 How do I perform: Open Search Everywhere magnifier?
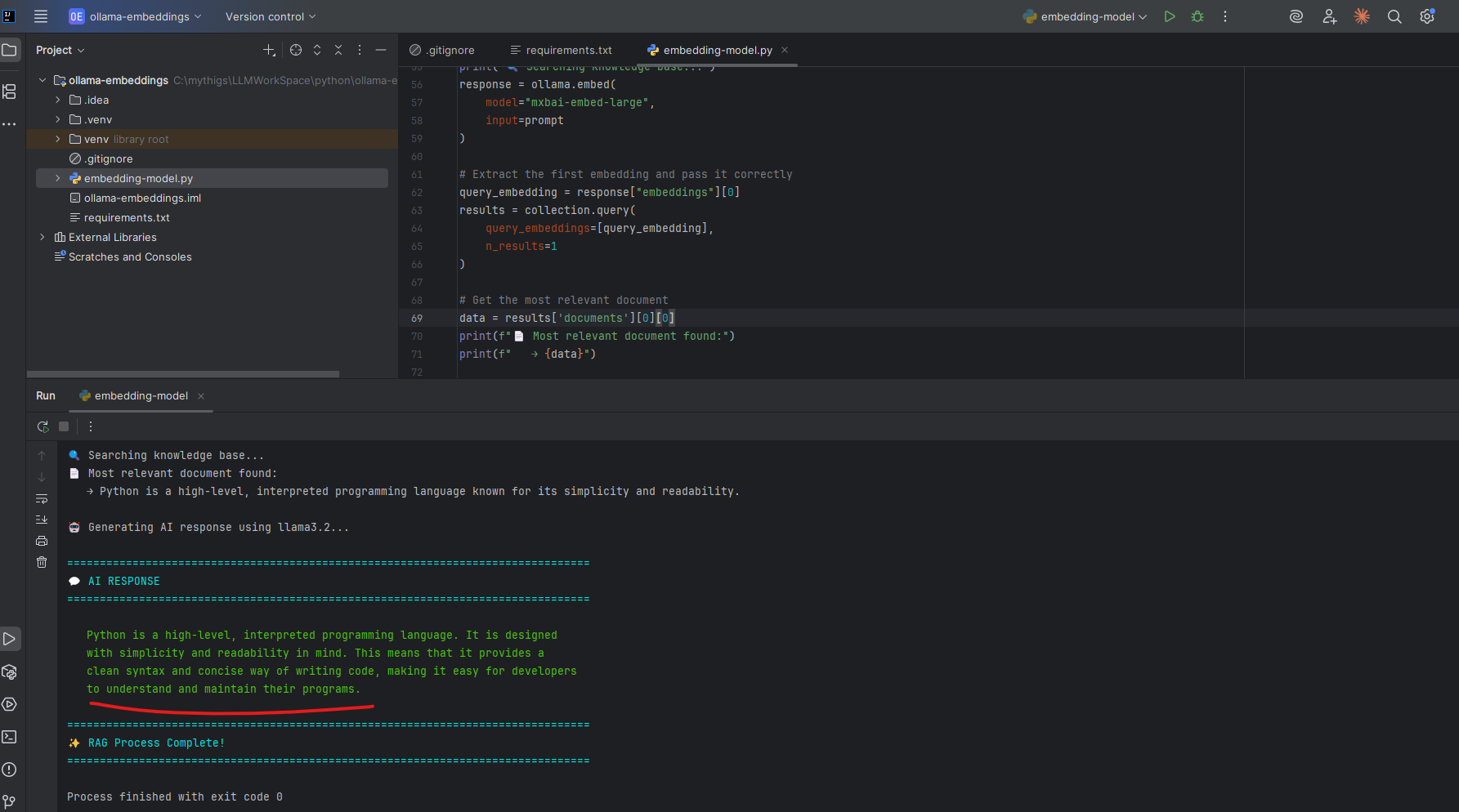pyautogui.click(x=1394, y=16)
